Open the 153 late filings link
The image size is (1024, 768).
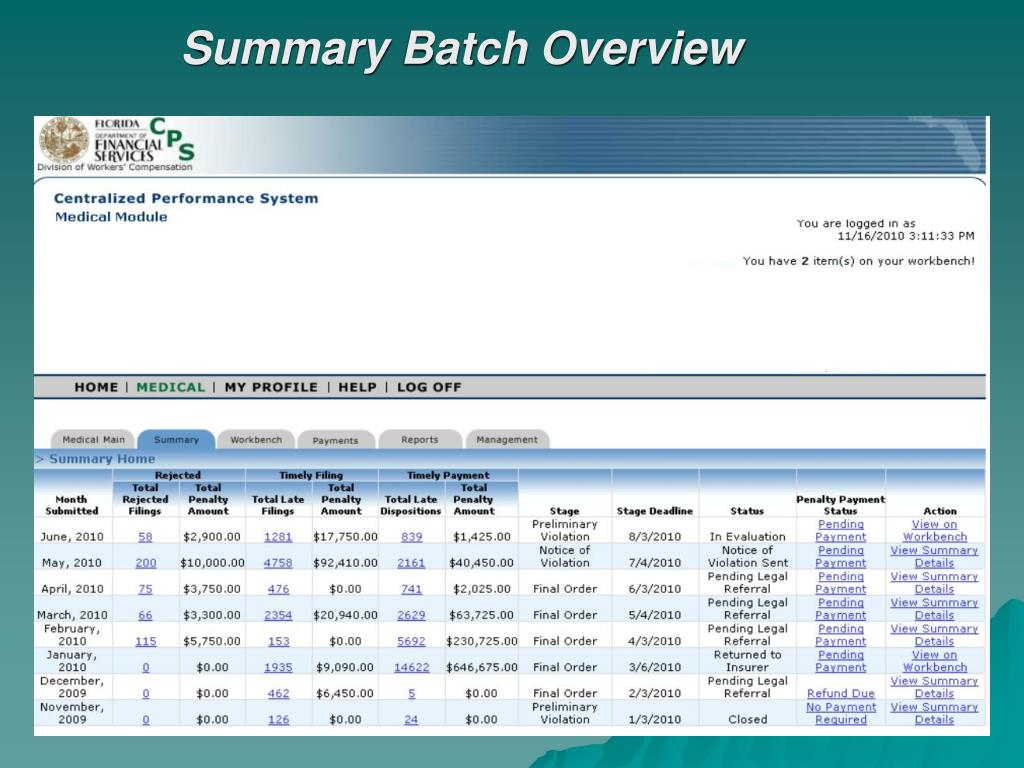[278, 641]
